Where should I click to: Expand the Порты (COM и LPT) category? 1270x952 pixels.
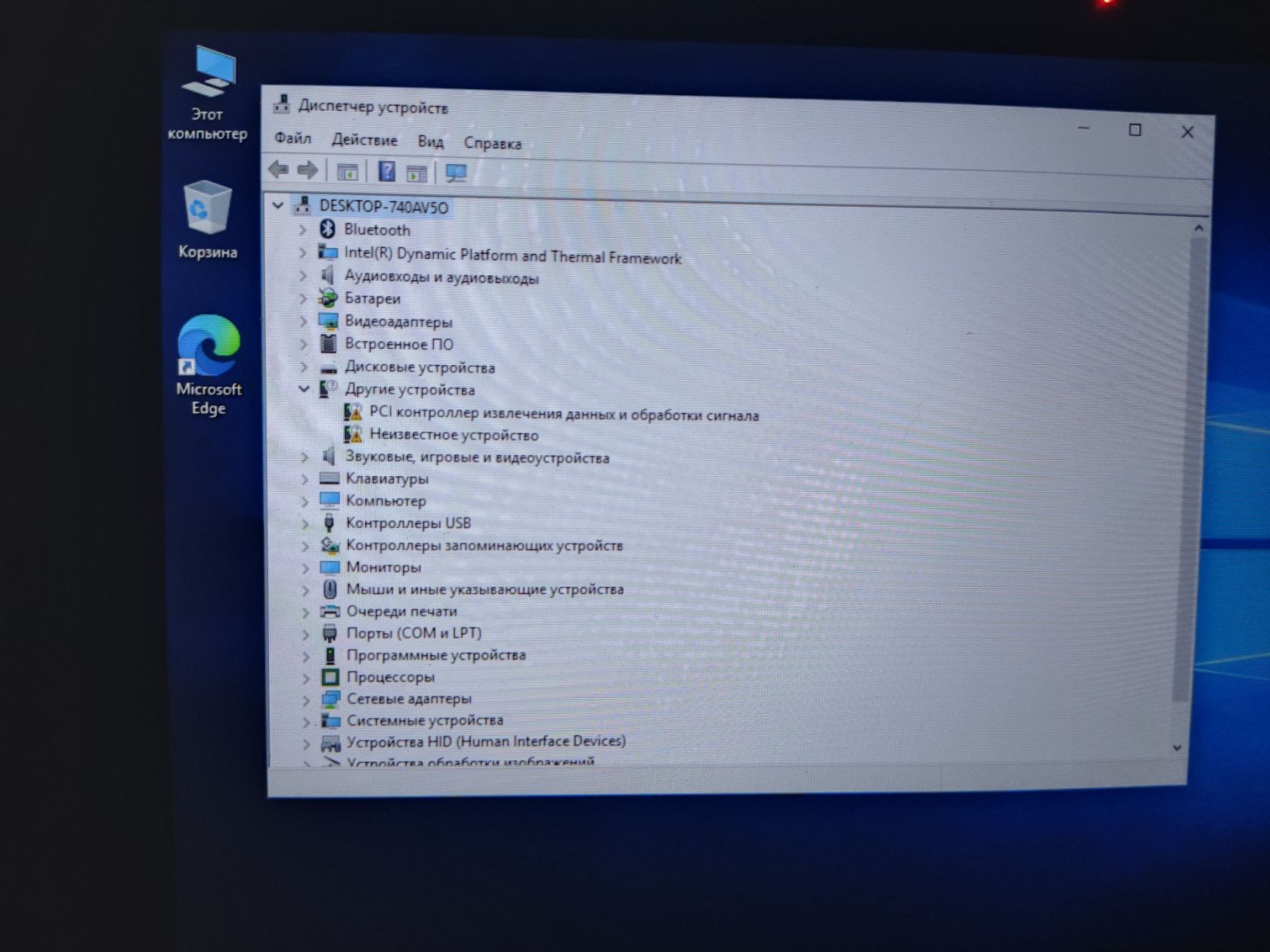(x=305, y=634)
